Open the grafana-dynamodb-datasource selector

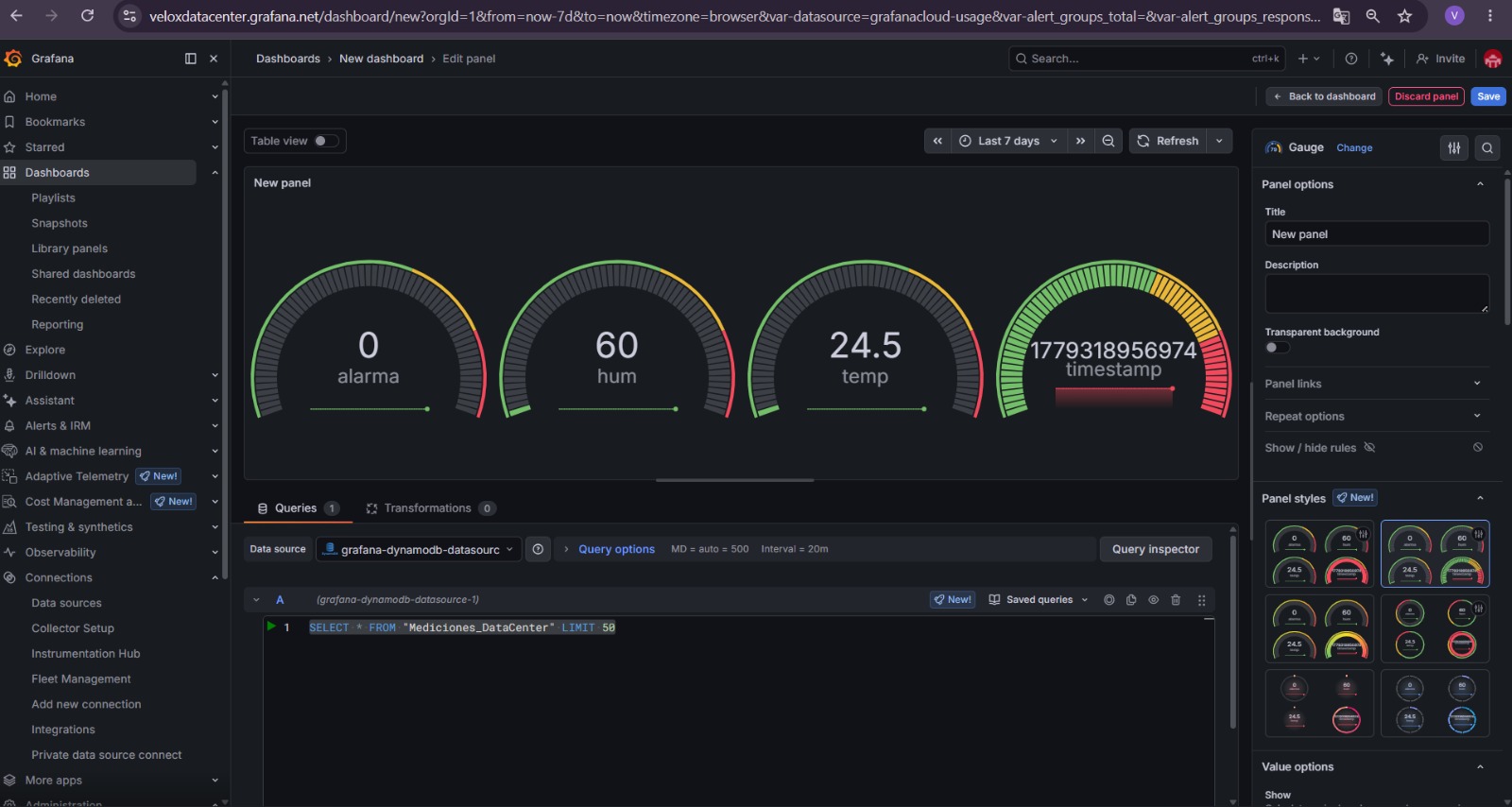(419, 549)
